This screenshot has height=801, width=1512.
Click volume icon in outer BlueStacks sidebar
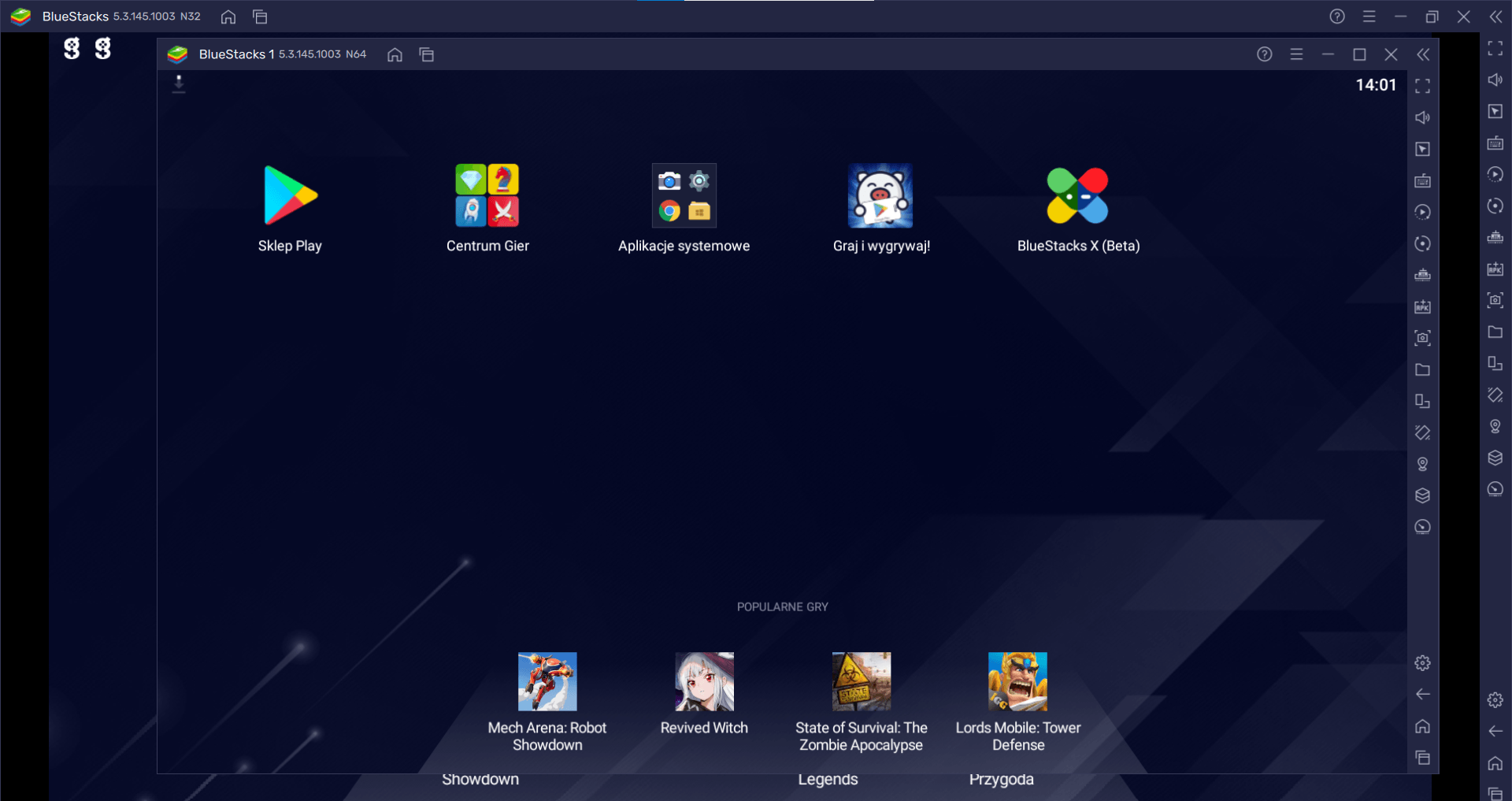[1495, 80]
